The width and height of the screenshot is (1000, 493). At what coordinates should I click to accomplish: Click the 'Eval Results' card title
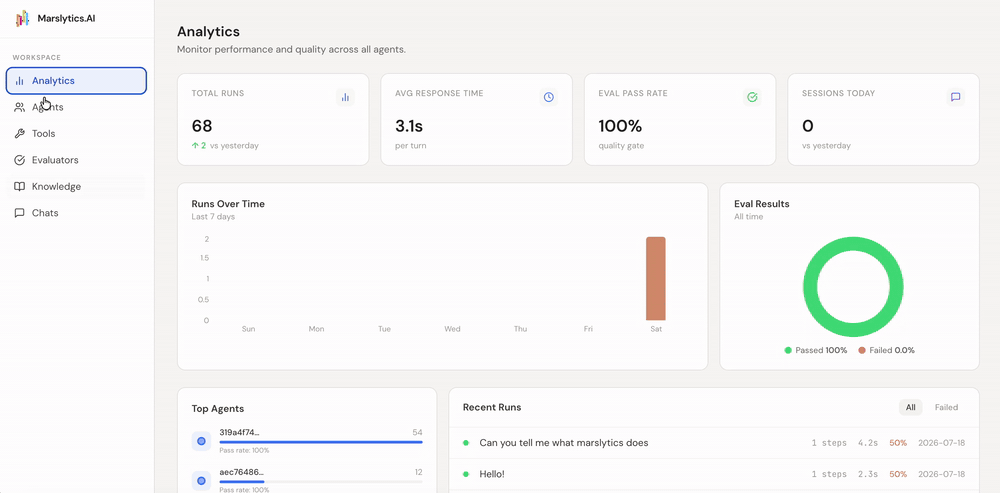point(761,204)
